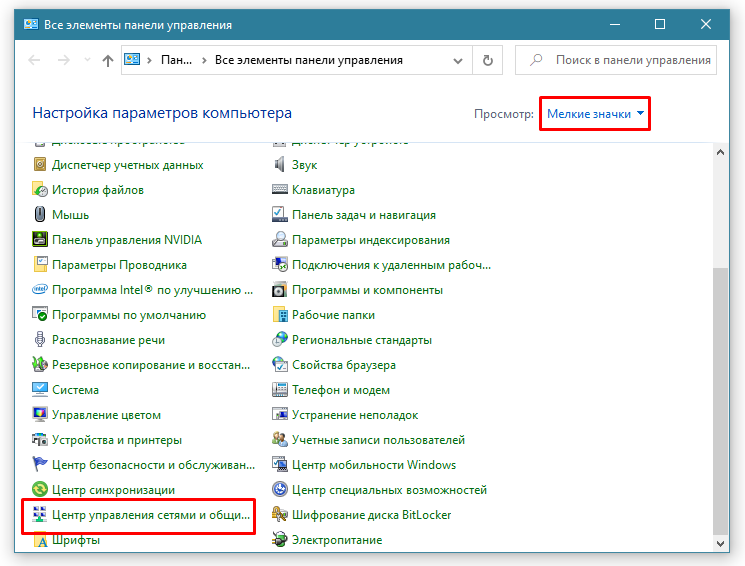The height and width of the screenshot is (566, 745).
Task: Open the 'Устройства и принтеры' link
Action: click(116, 440)
